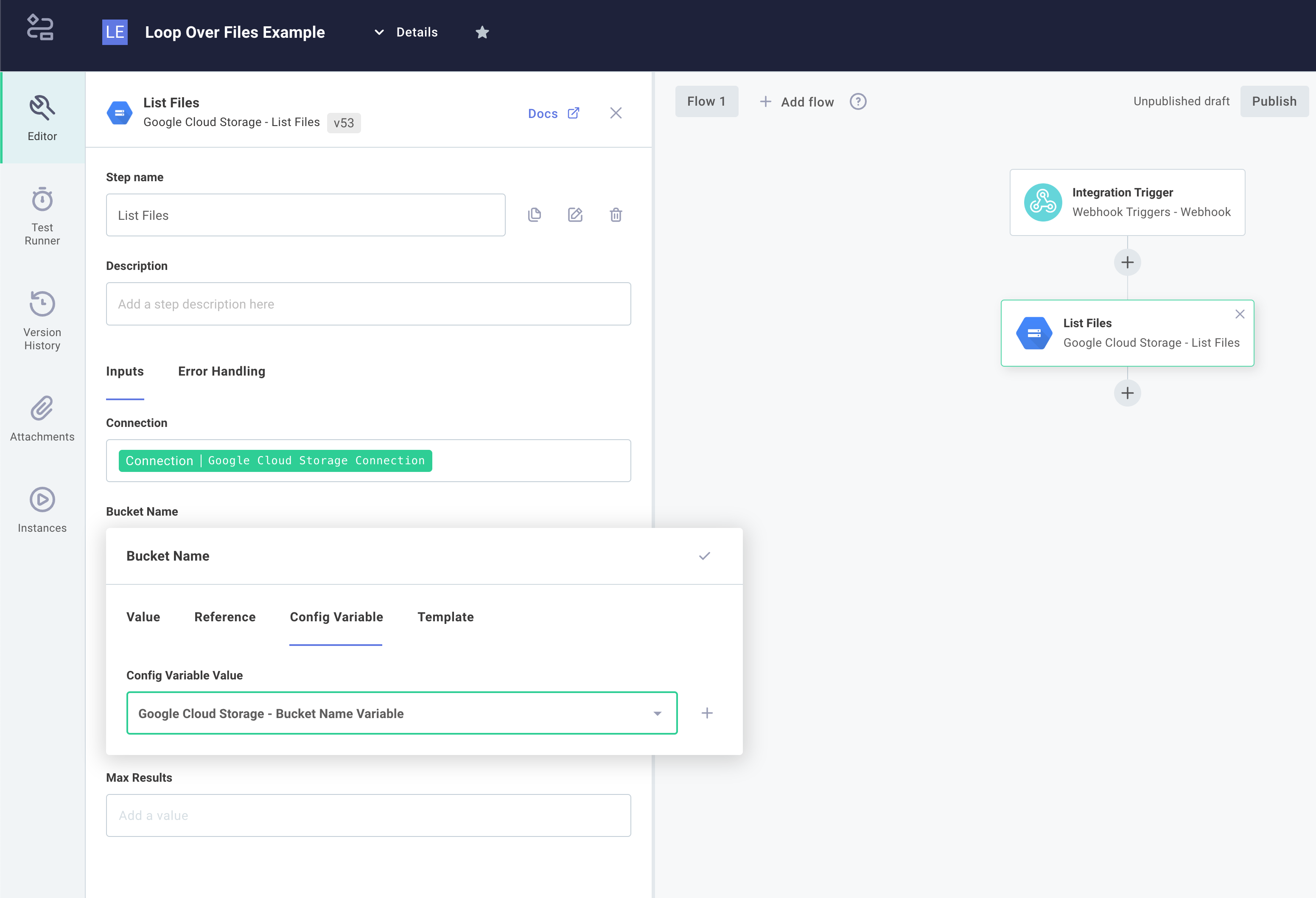This screenshot has width=1316, height=898.
Task: Open the Config Variable Value dropdown
Action: (402, 713)
